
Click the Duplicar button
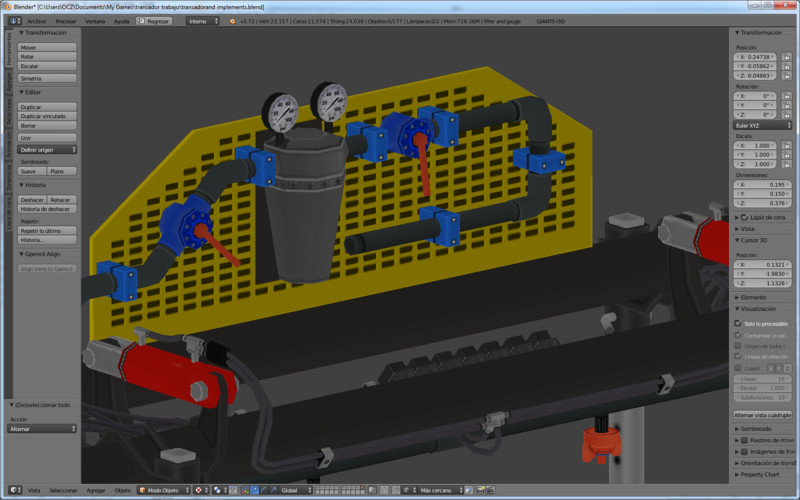(47, 106)
